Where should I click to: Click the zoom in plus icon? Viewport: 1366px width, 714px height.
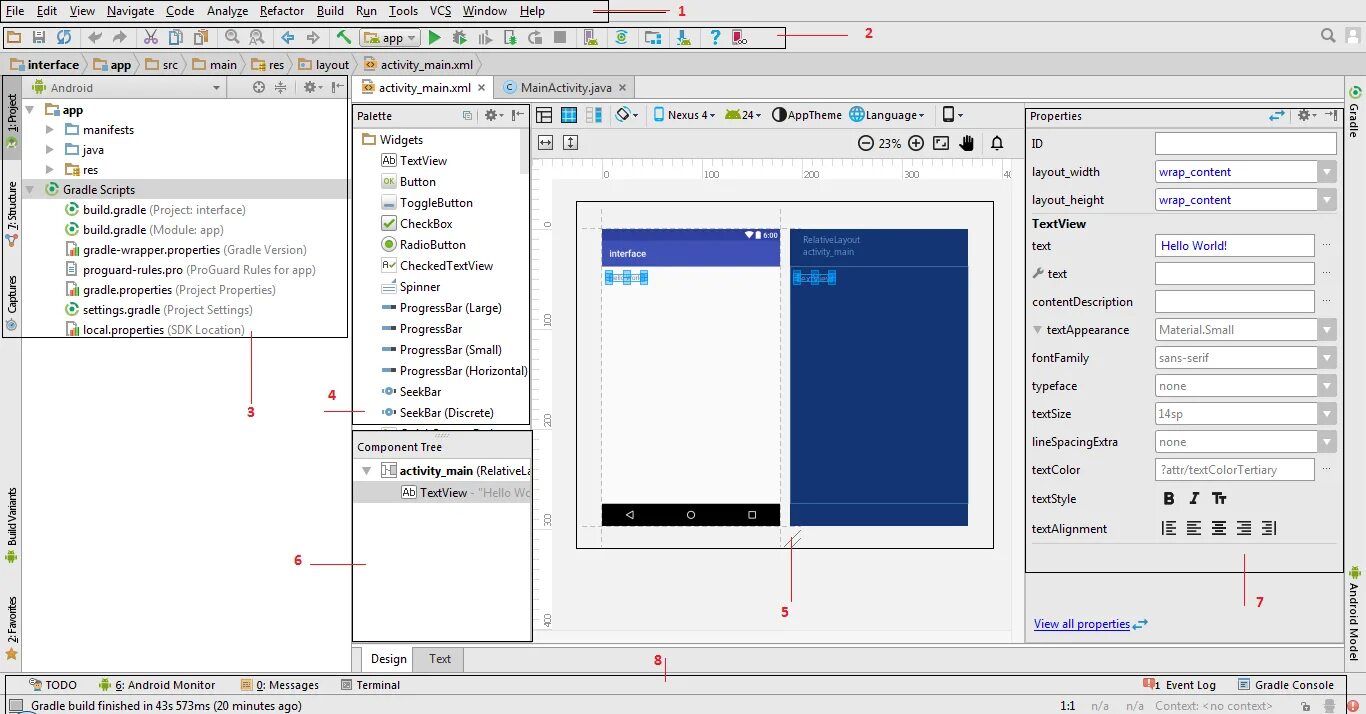coord(915,143)
